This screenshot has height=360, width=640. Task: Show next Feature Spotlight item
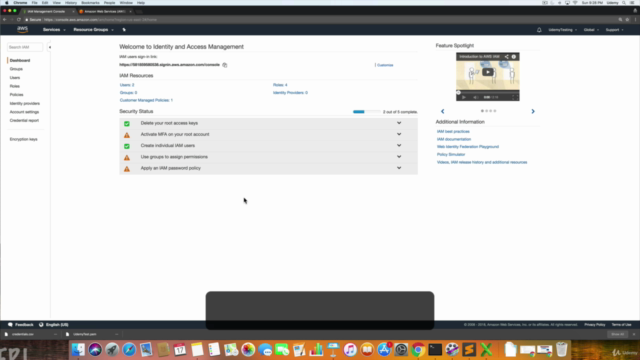point(533,111)
